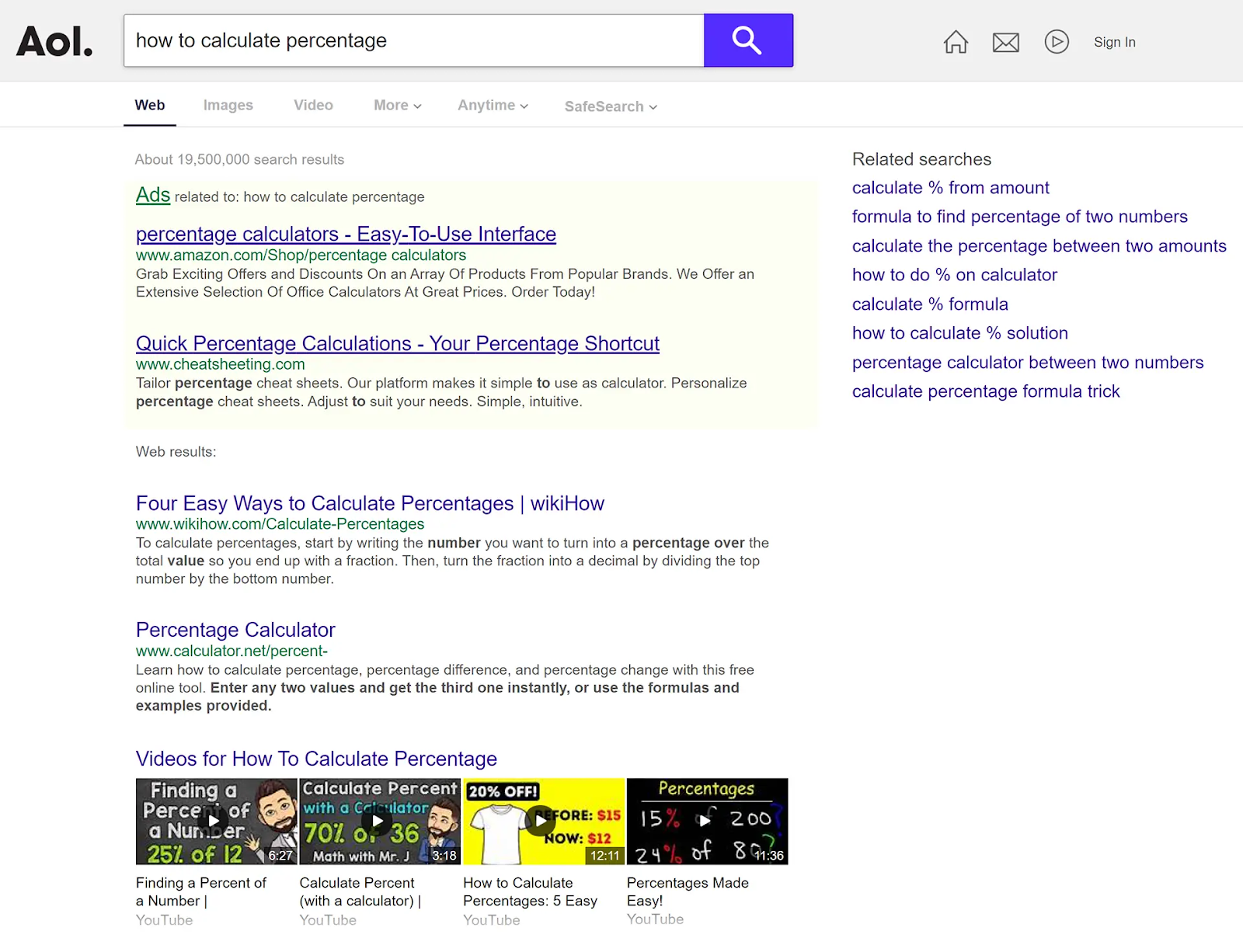Click the AOL logo
The image size is (1243, 952).
pos(54,41)
